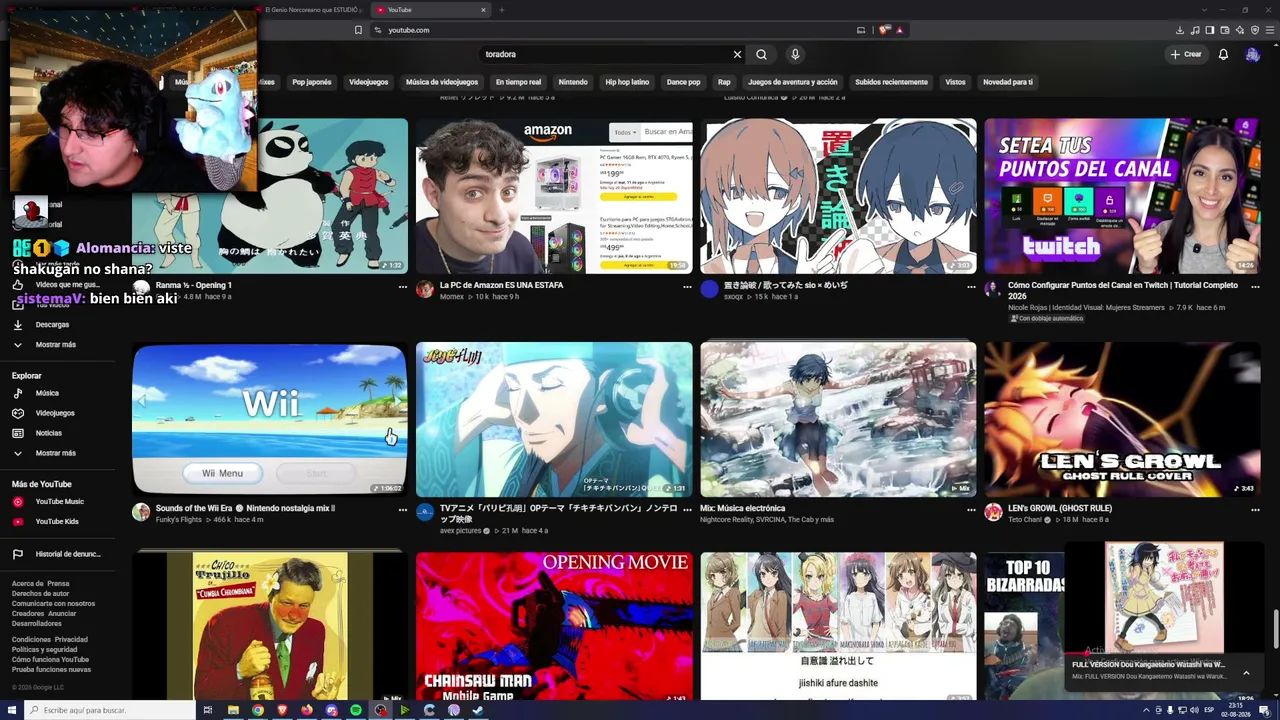
Task: Open options for Sounds of the Wii Era
Action: click(403, 509)
